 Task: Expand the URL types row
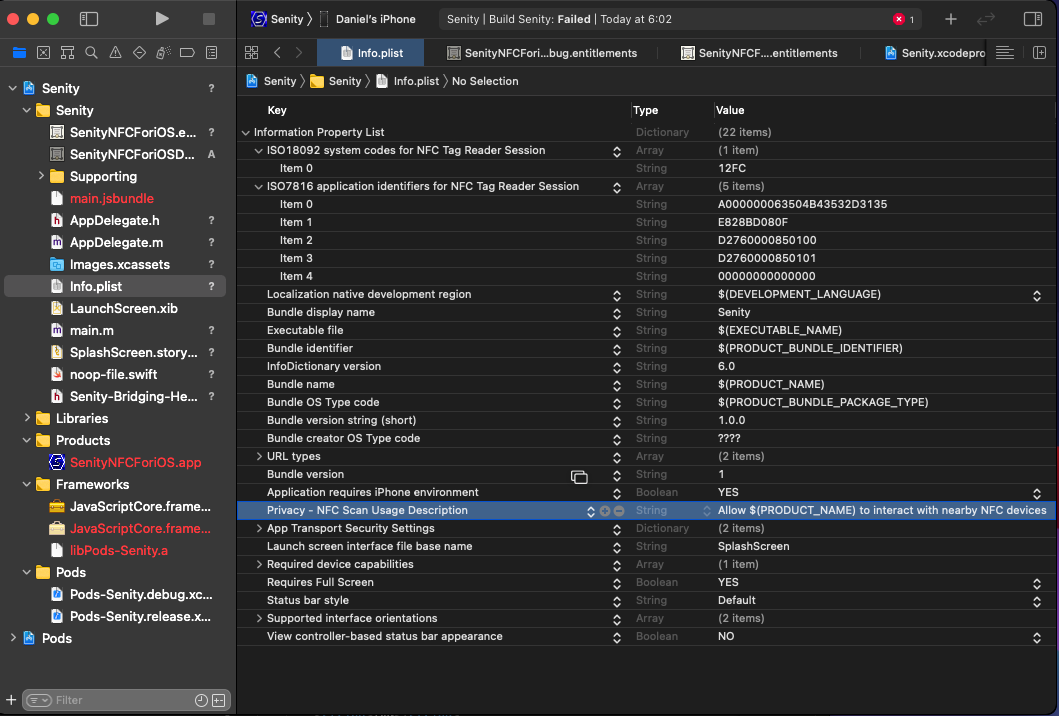260,457
